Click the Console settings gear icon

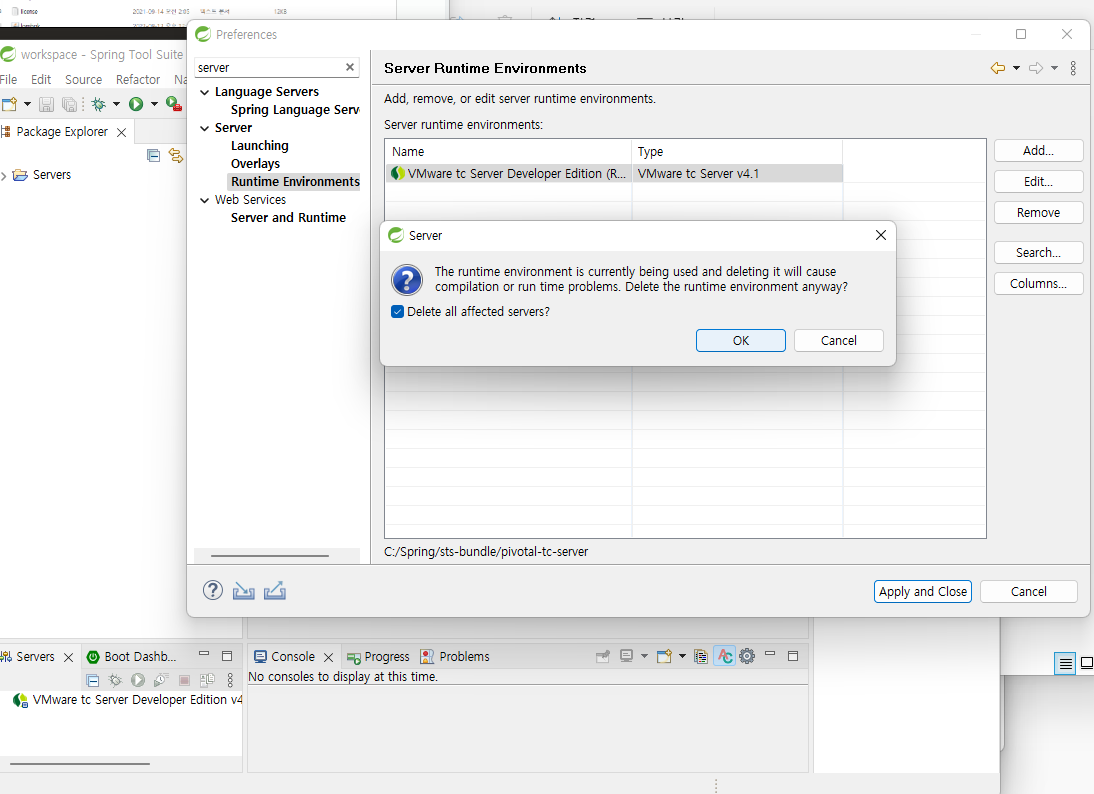pos(747,656)
